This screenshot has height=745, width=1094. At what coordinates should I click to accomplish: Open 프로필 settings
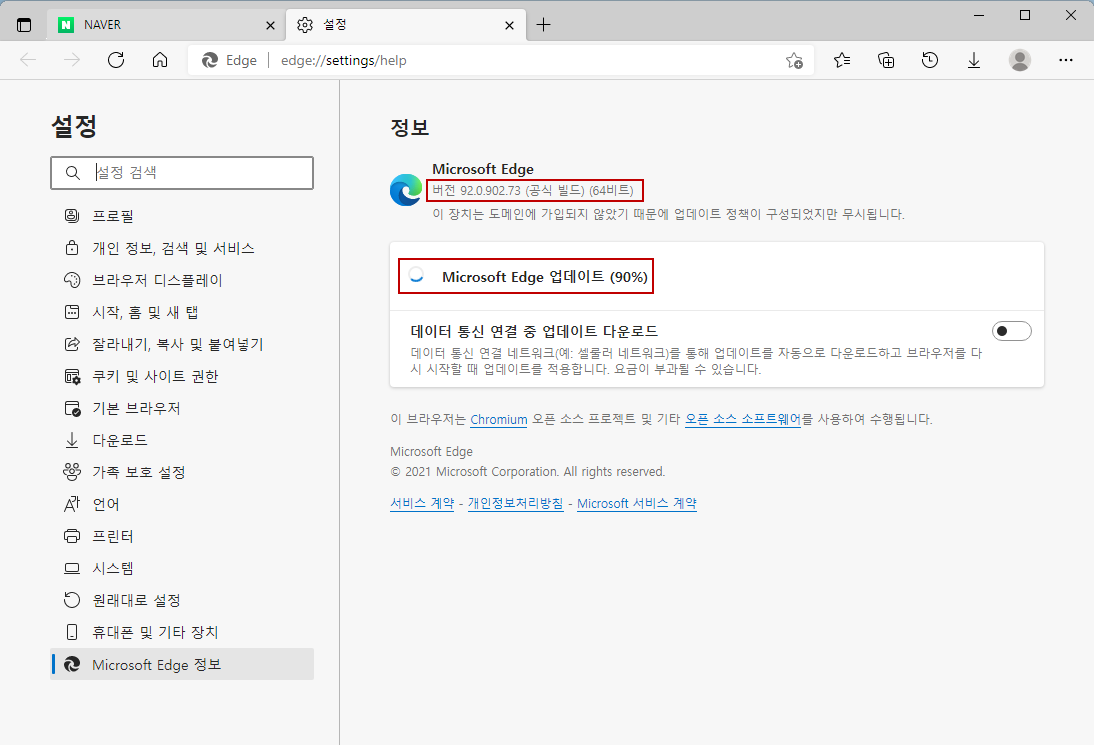pos(182,216)
